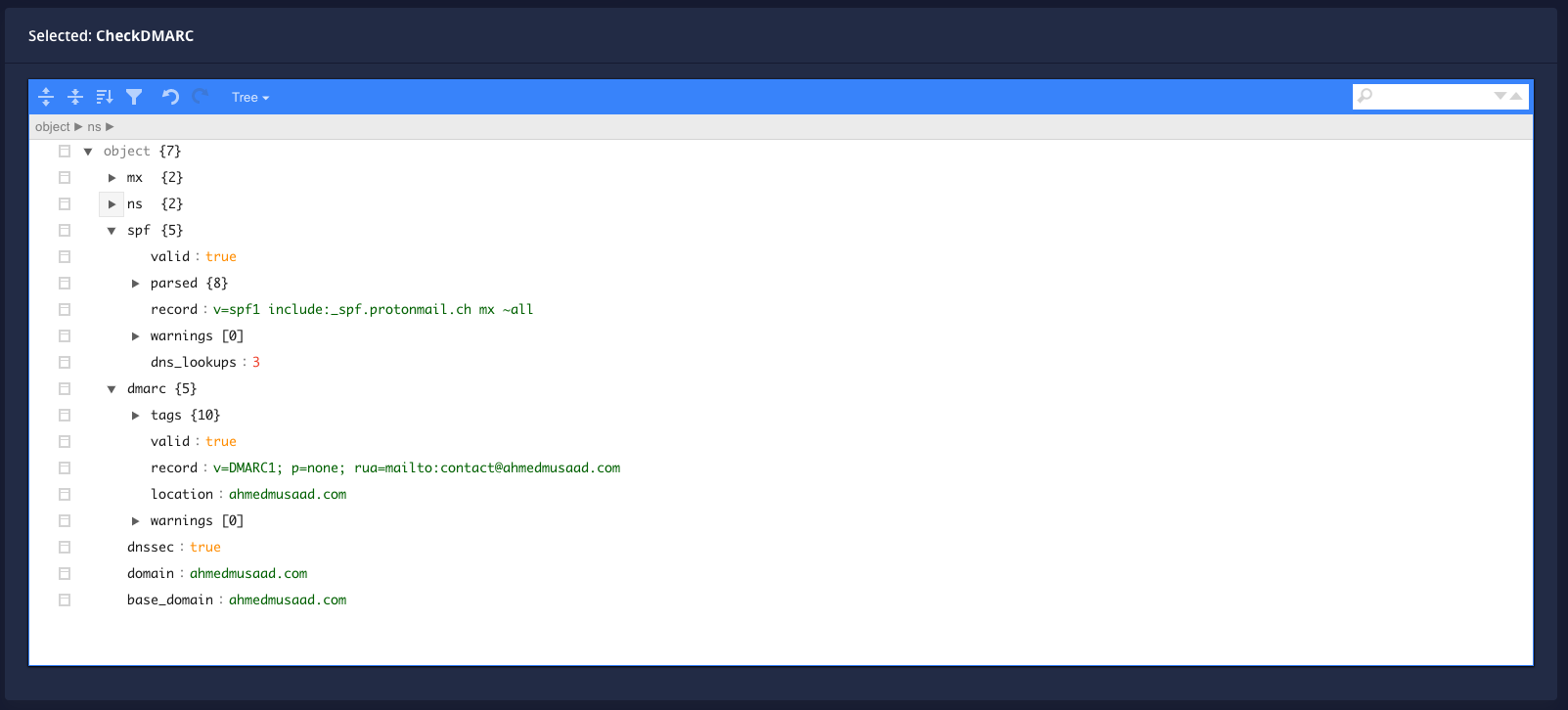Click the 'Selected: CheckDMARC' header text
This screenshot has width=1568, height=710.
click(112, 36)
